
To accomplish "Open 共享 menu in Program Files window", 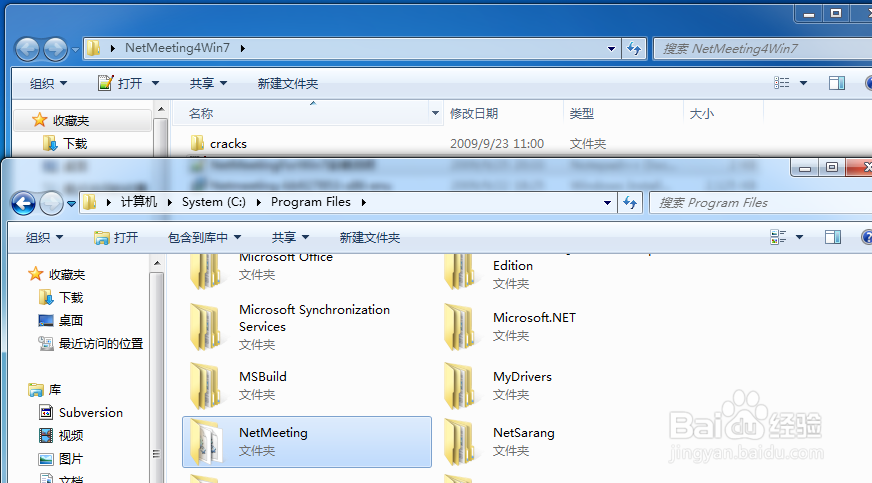I will (x=290, y=238).
